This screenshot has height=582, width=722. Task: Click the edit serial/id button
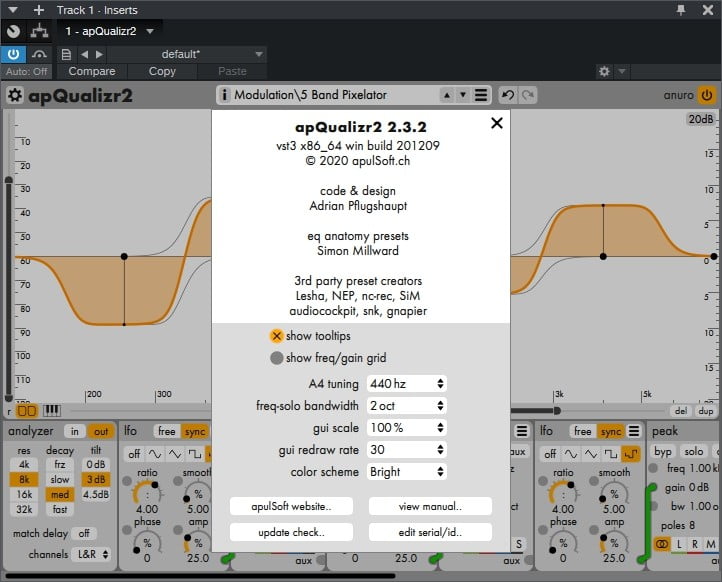point(430,532)
